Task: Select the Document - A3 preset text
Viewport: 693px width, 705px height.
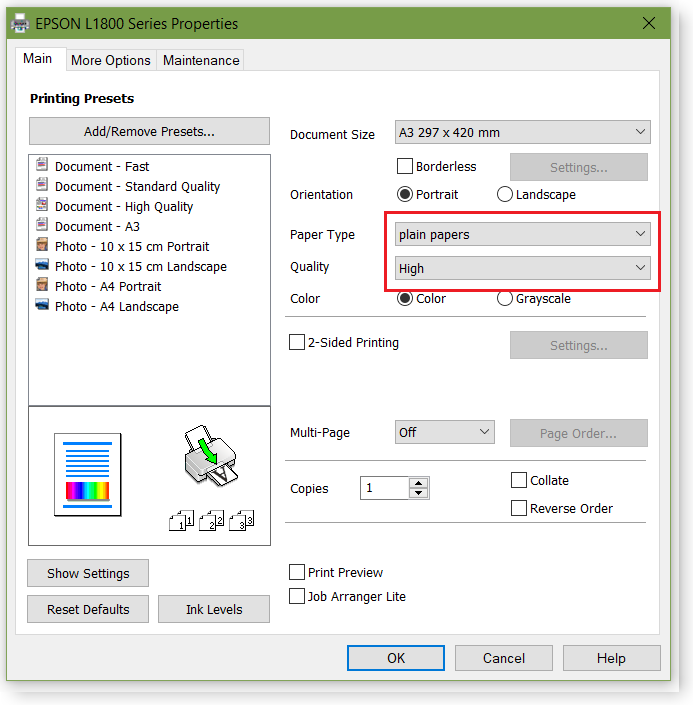Action: point(98,226)
